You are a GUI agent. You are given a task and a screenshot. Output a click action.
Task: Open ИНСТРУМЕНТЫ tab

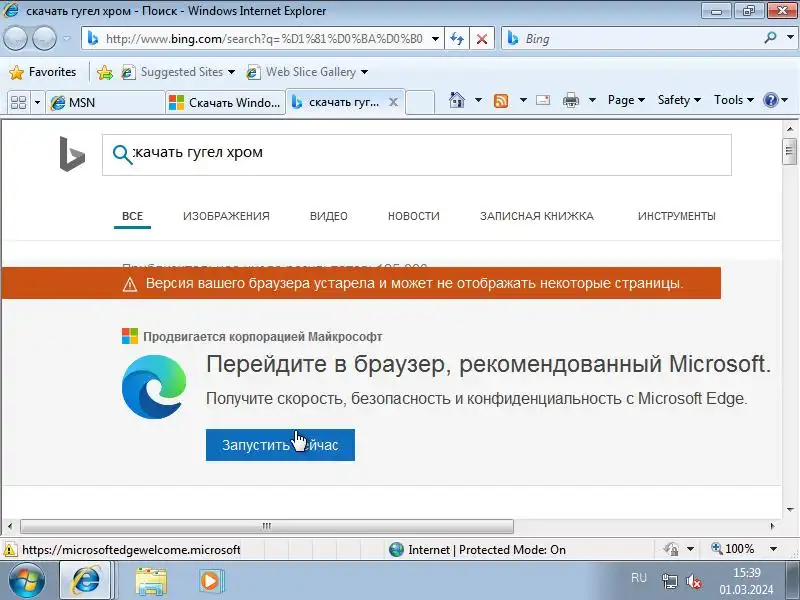677,216
